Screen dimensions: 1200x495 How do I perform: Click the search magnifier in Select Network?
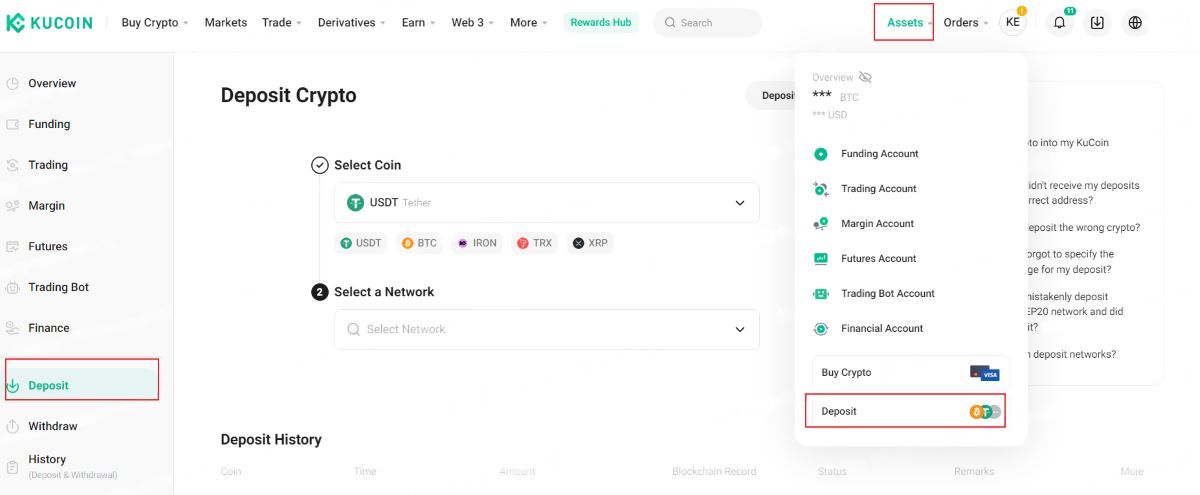(x=354, y=329)
